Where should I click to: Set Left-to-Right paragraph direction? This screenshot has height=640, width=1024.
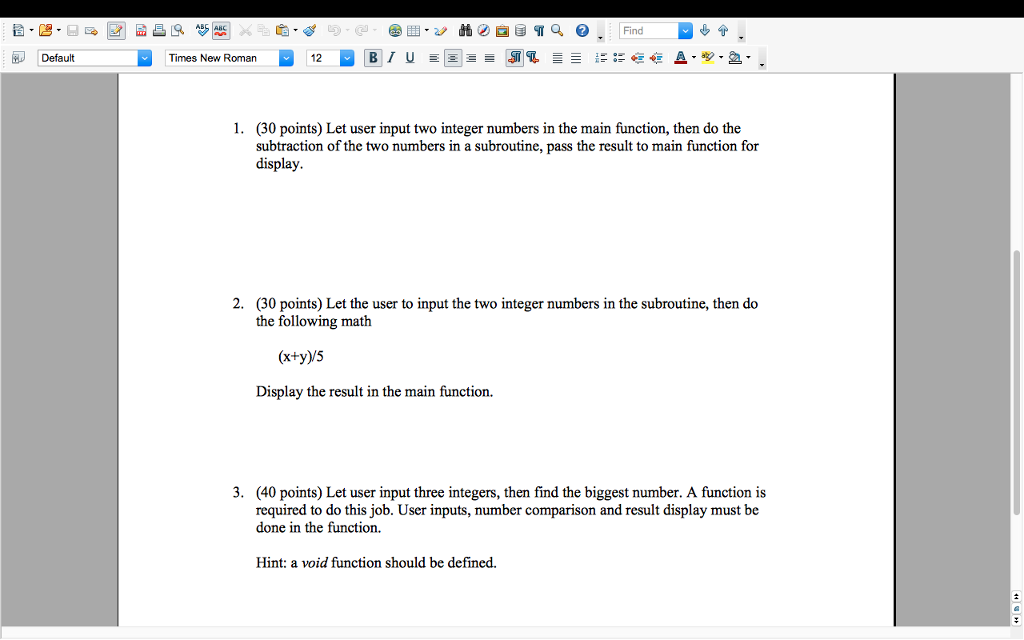click(515, 58)
